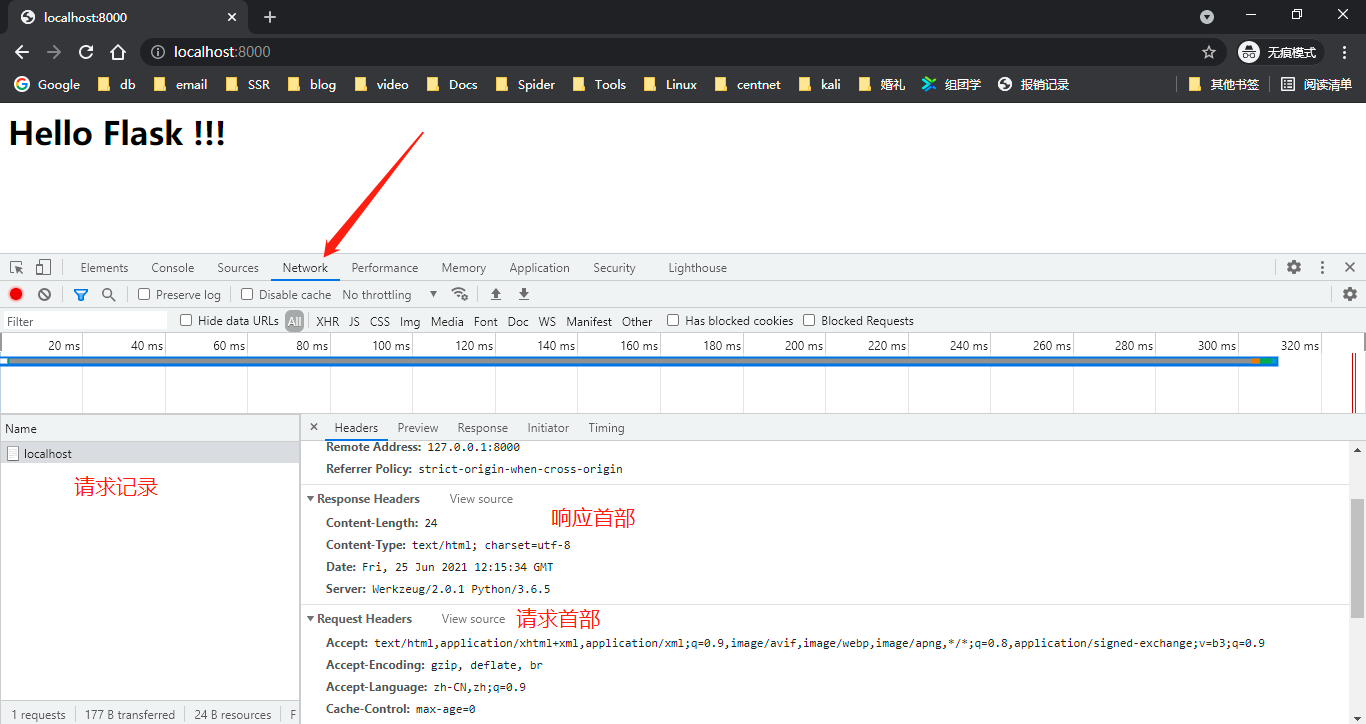Screen dimensions: 1366x724
Task: Filter requests by CSS
Action: (x=380, y=321)
